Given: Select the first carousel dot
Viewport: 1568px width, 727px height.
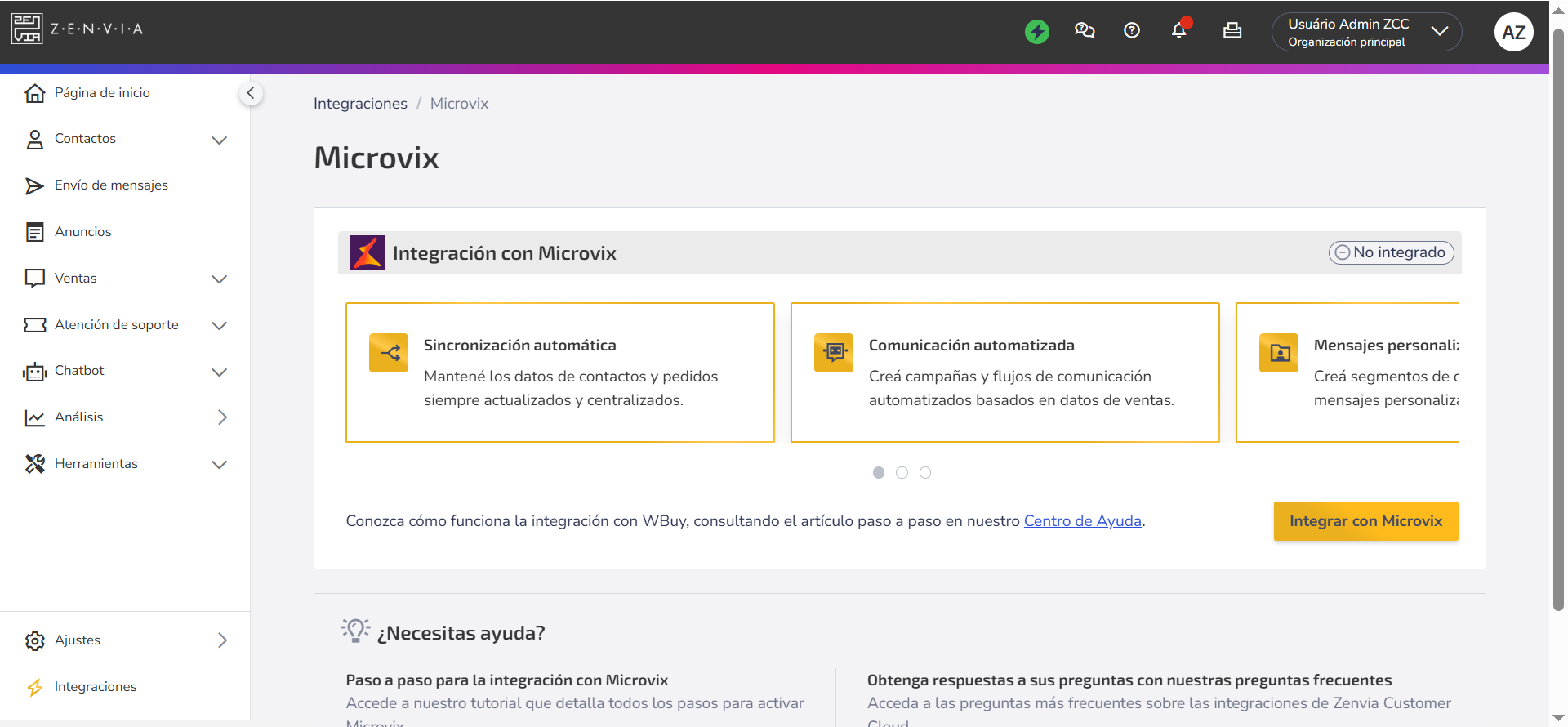Looking at the screenshot, I should pos(879,473).
